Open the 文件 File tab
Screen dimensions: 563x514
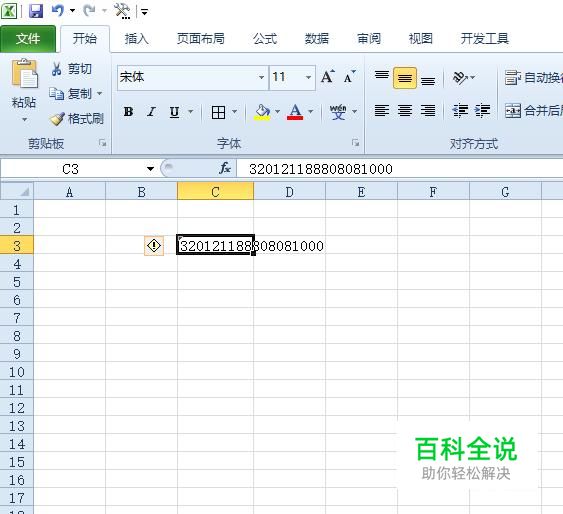pyautogui.click(x=28, y=39)
